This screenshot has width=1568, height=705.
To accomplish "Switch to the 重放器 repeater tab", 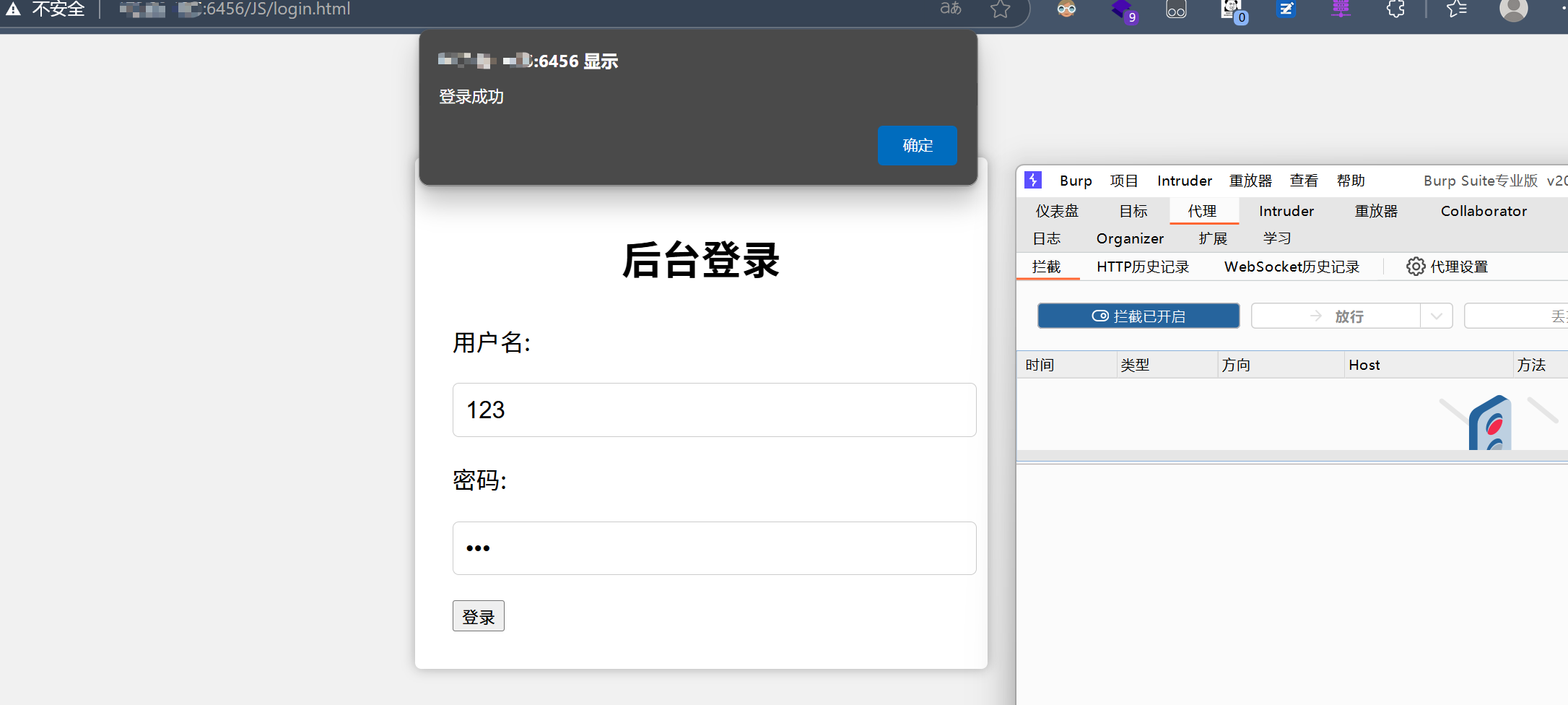I will pyautogui.click(x=1376, y=211).
